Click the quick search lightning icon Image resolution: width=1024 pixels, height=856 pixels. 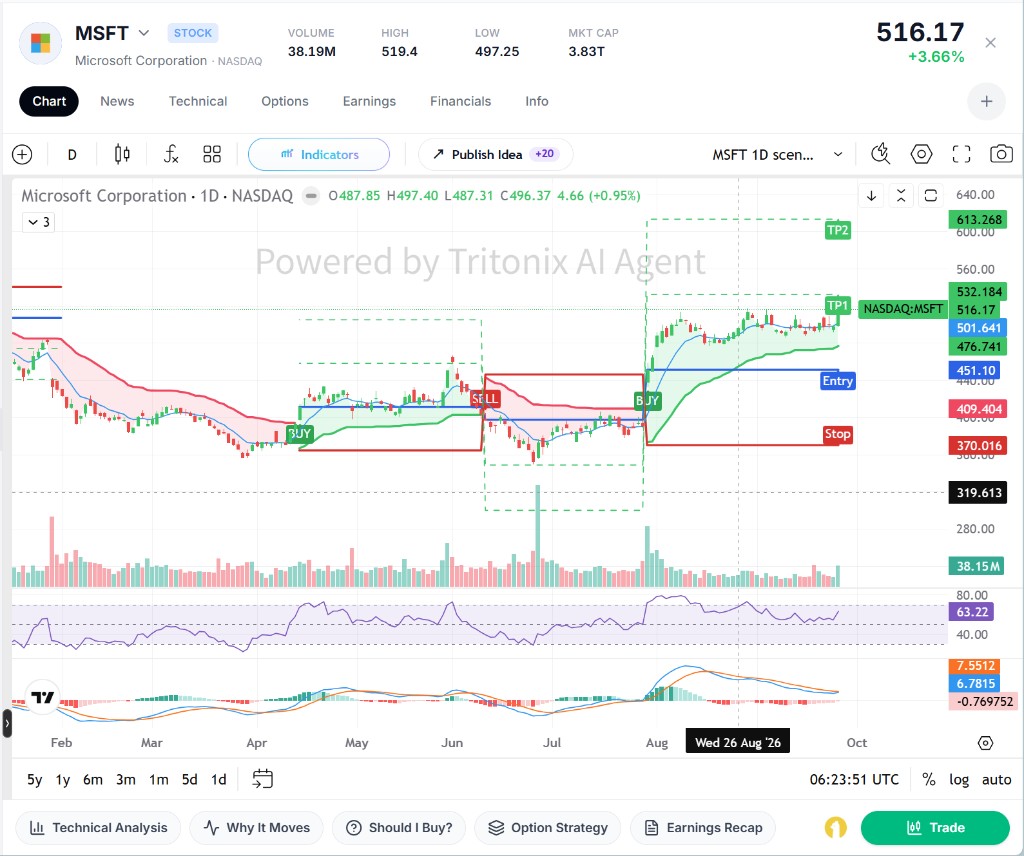point(881,155)
